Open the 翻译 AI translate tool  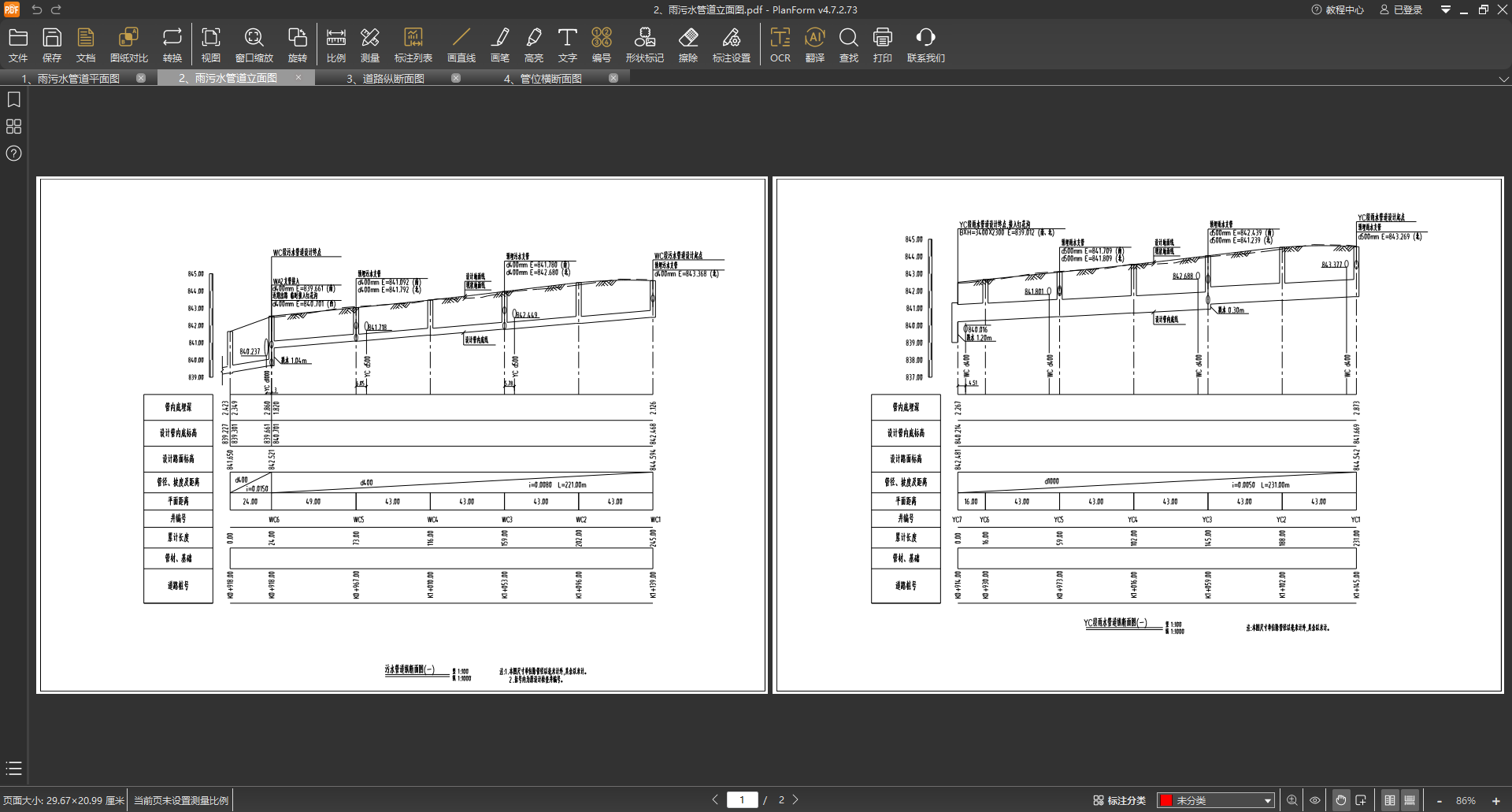pos(814,44)
